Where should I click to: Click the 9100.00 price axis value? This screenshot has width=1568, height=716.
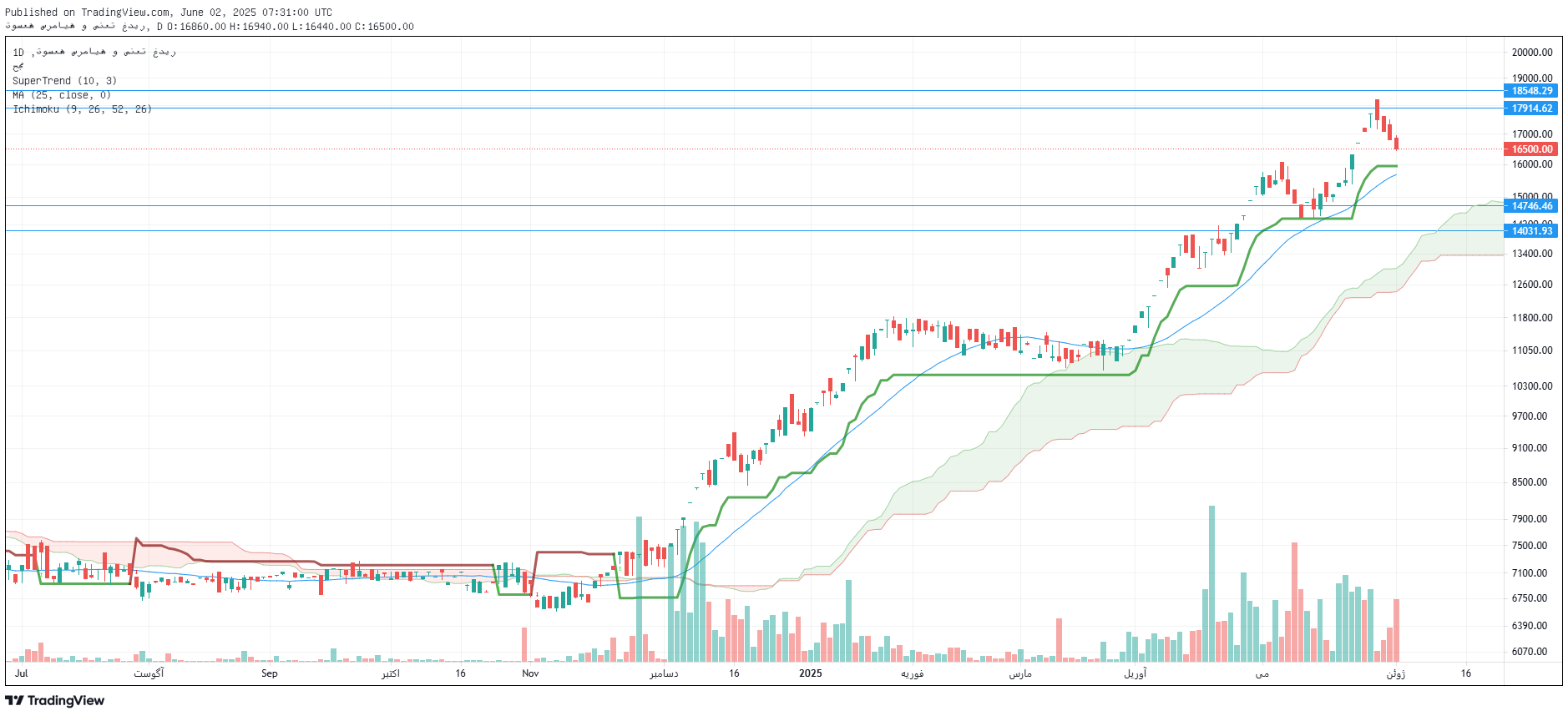pyautogui.click(x=1530, y=448)
